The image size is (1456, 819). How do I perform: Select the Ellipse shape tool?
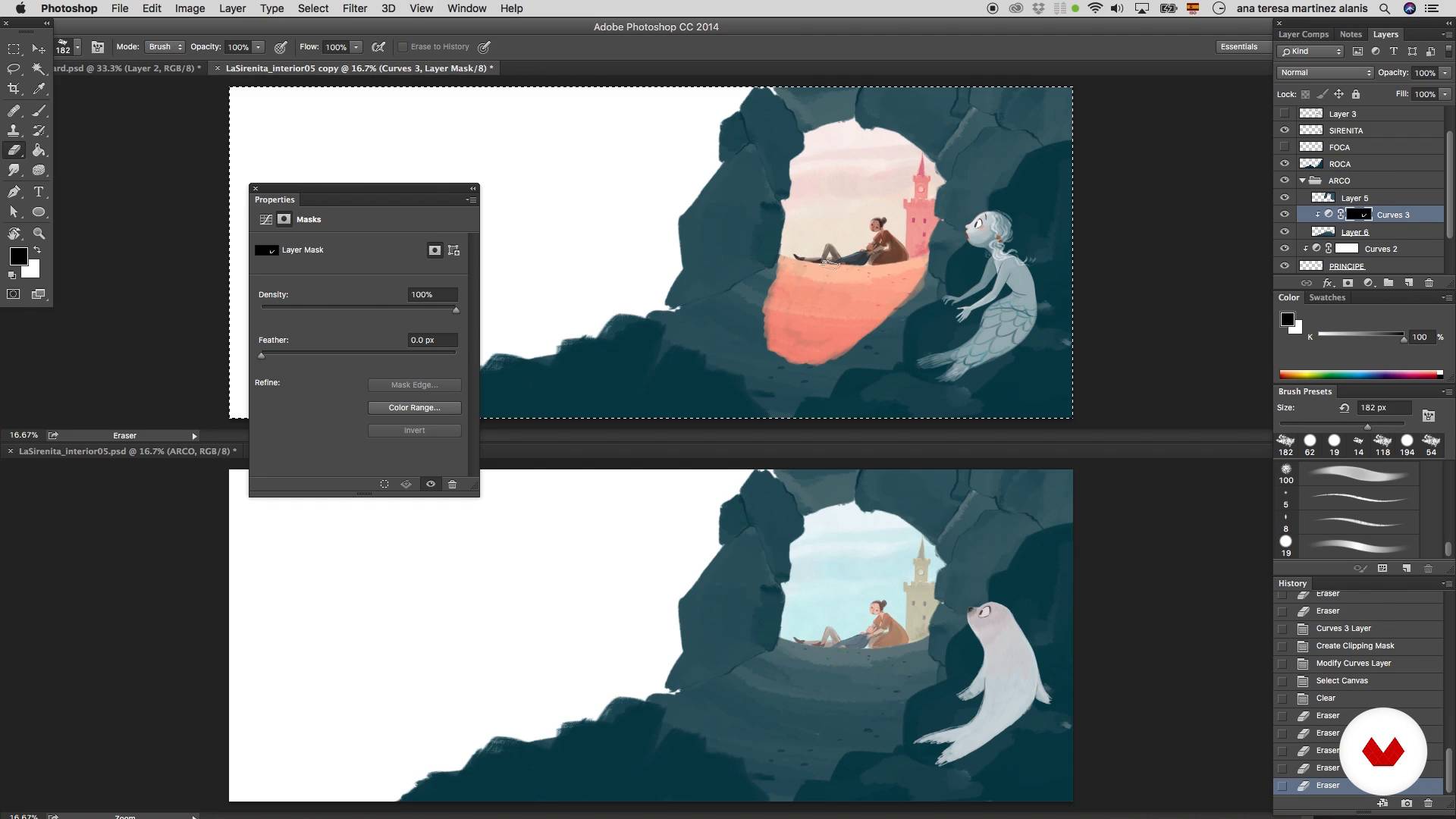coord(39,212)
